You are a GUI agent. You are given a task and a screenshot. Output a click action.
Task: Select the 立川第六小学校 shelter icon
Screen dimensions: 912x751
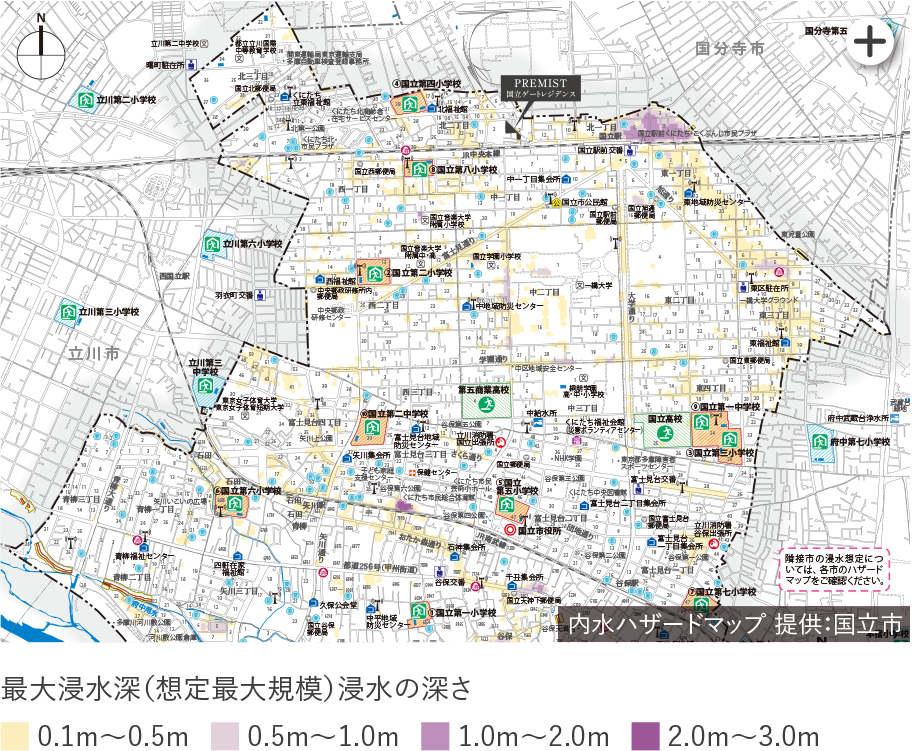pyautogui.click(x=212, y=243)
